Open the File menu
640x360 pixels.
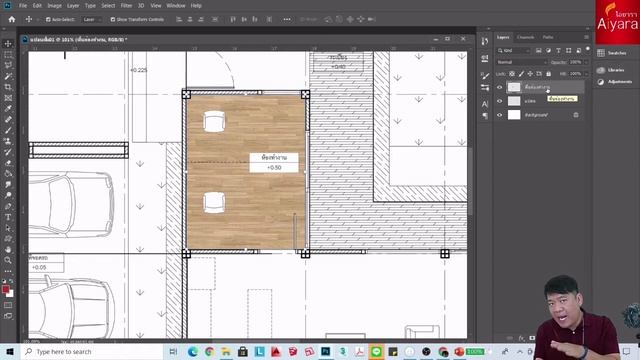23,6
